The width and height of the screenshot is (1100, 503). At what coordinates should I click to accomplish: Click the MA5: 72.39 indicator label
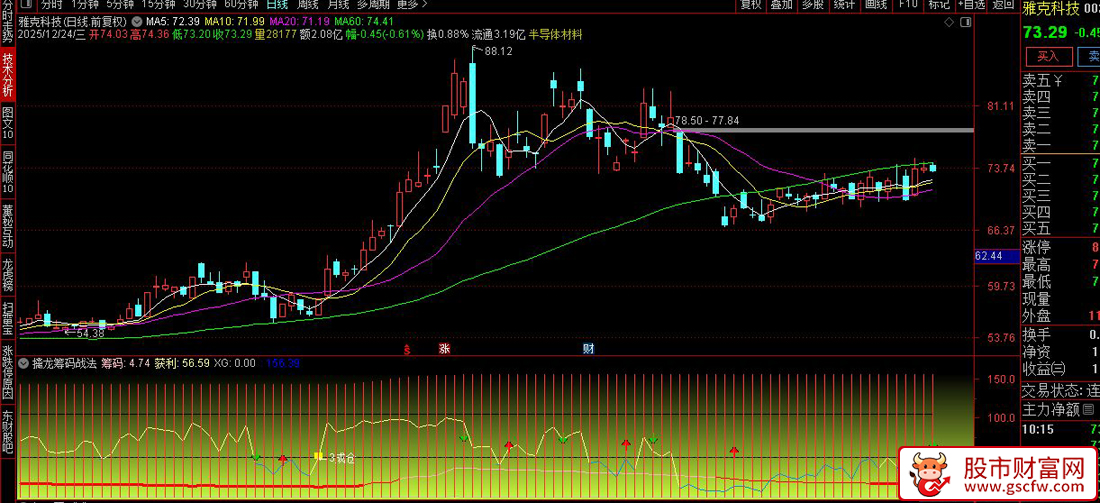[173, 22]
